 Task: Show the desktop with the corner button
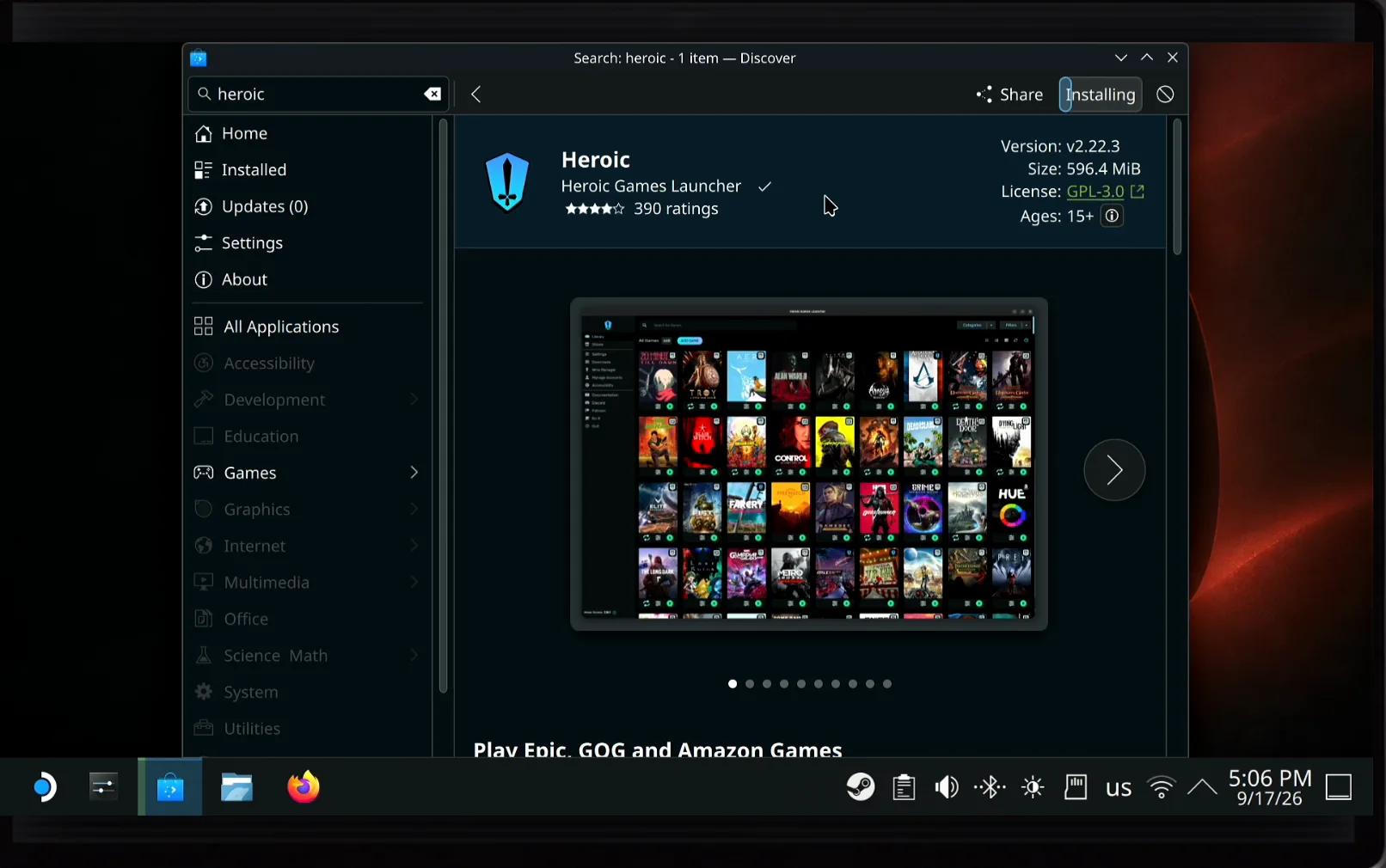(x=1339, y=787)
